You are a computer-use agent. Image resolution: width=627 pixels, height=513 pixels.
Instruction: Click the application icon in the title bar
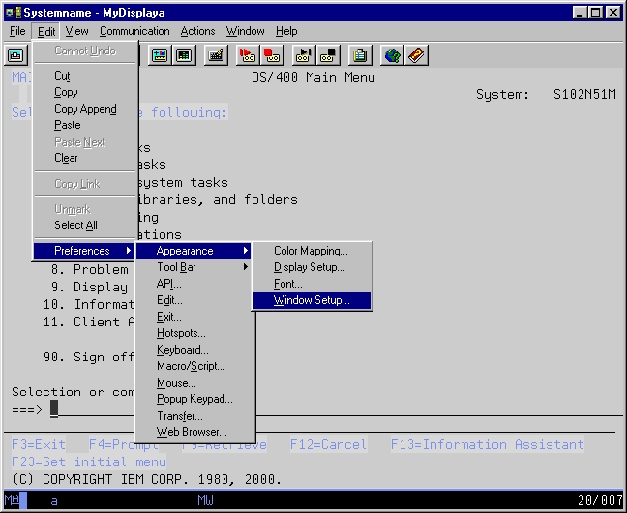tap(13, 12)
